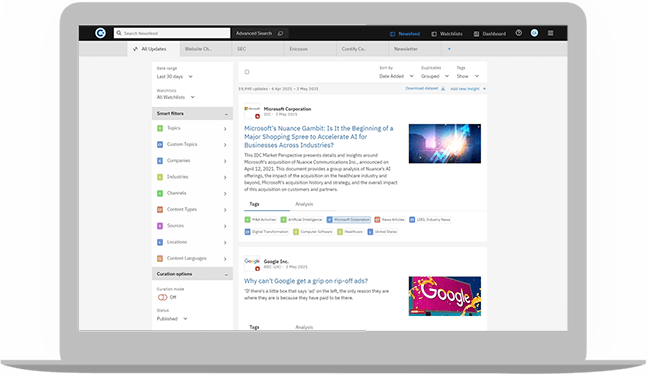Open Analysis tab of Google article
Viewport: 648px width, 375px height.
point(304,327)
